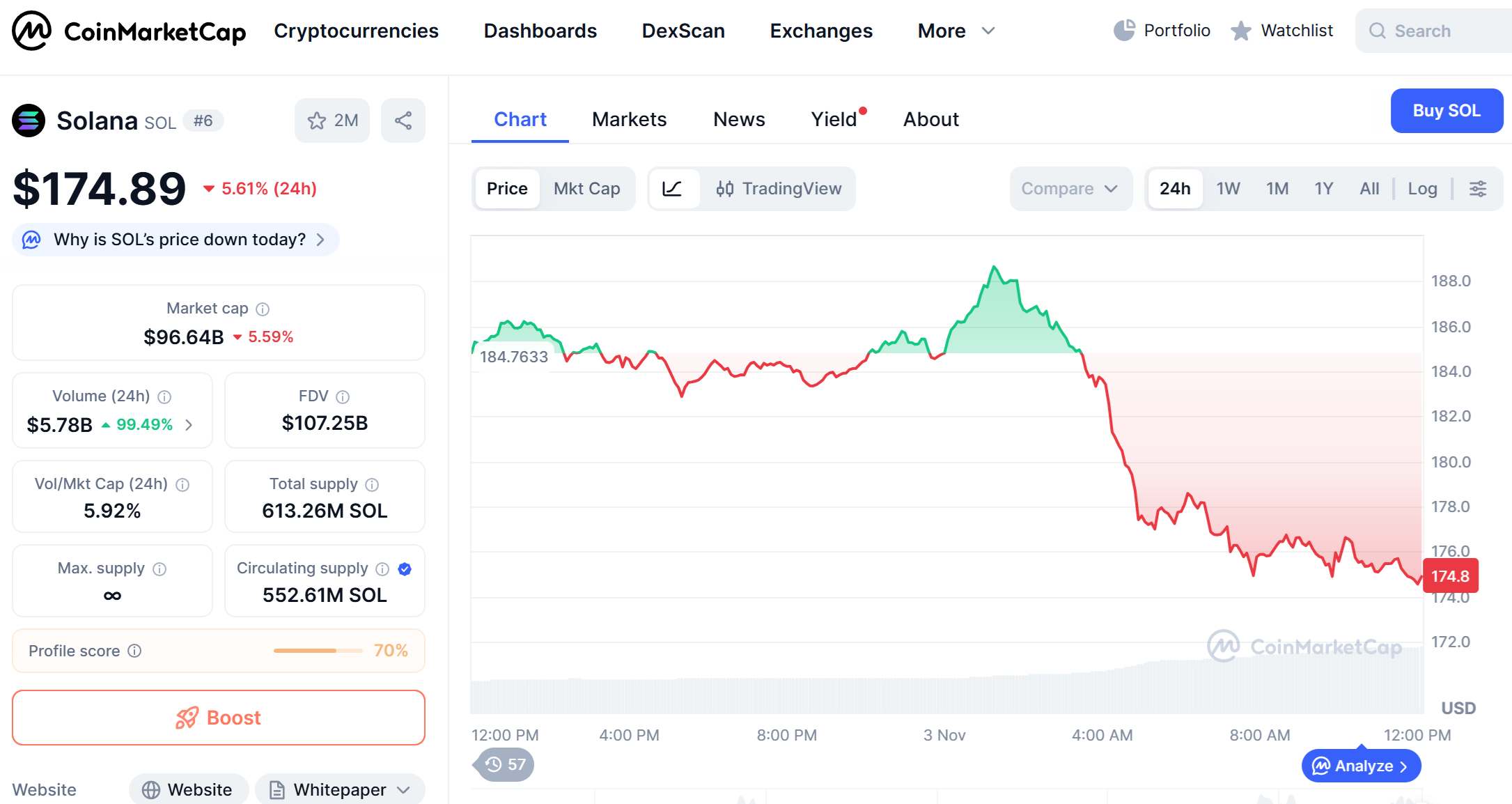Open 'Why is SOL's price down today?' link

[x=179, y=240]
